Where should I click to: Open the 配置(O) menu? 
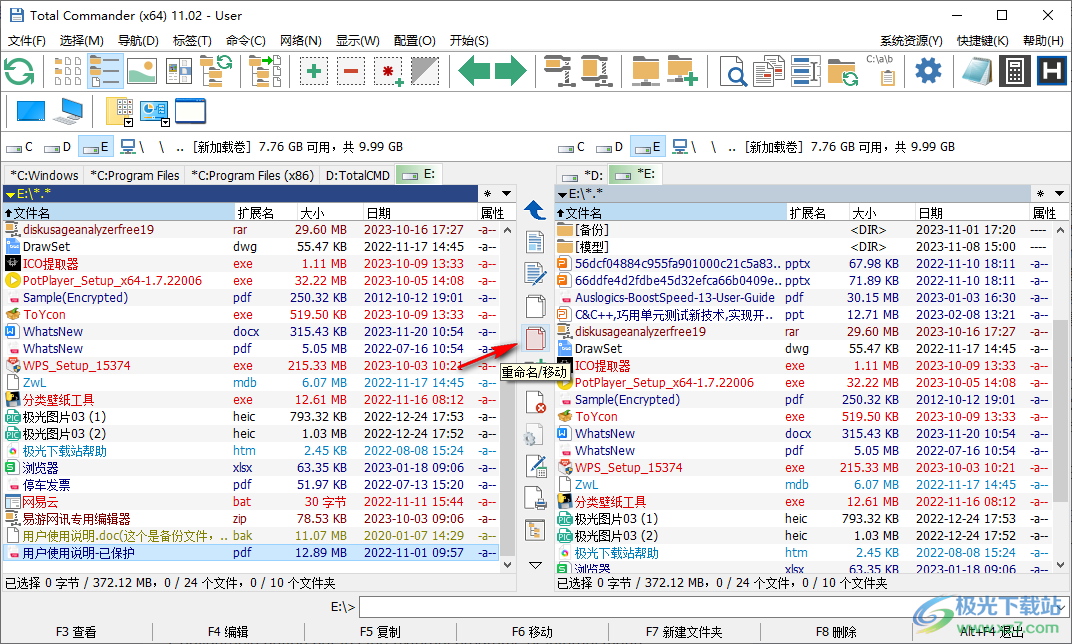414,40
